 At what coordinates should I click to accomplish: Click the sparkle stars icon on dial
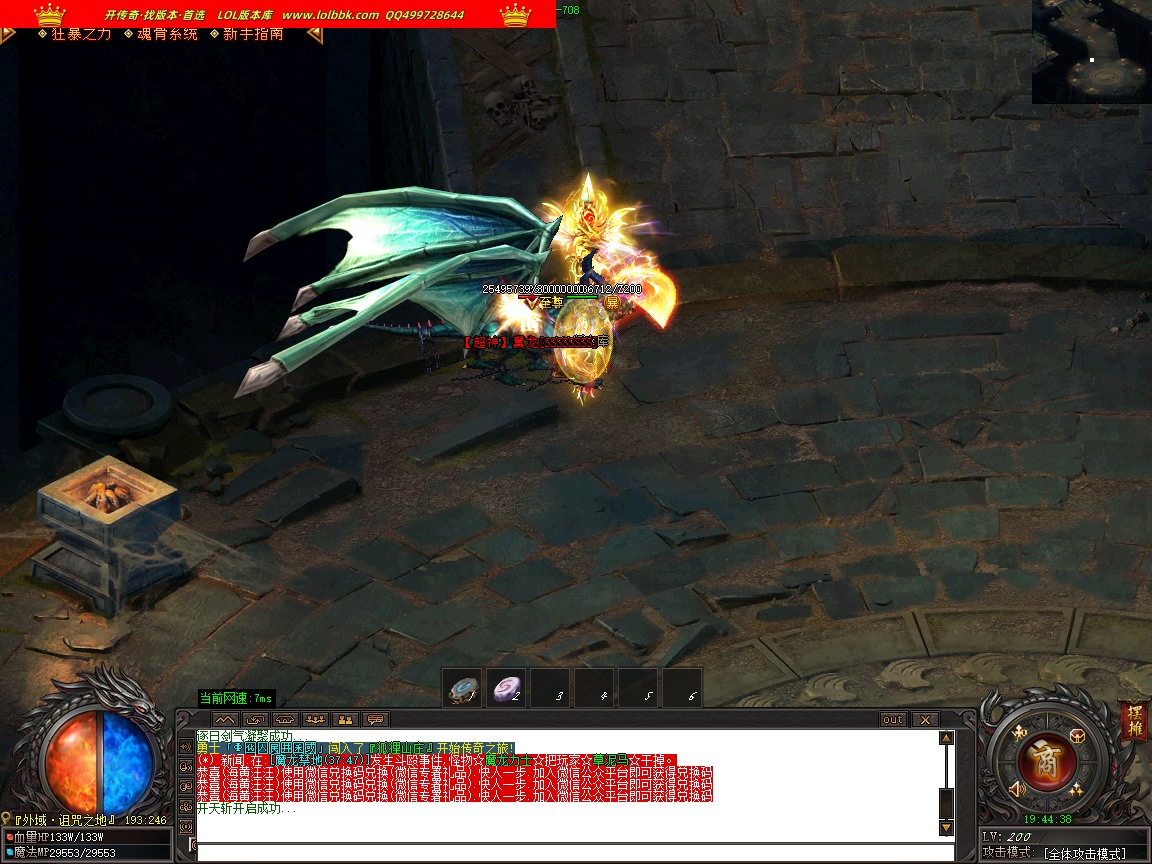tap(1077, 790)
